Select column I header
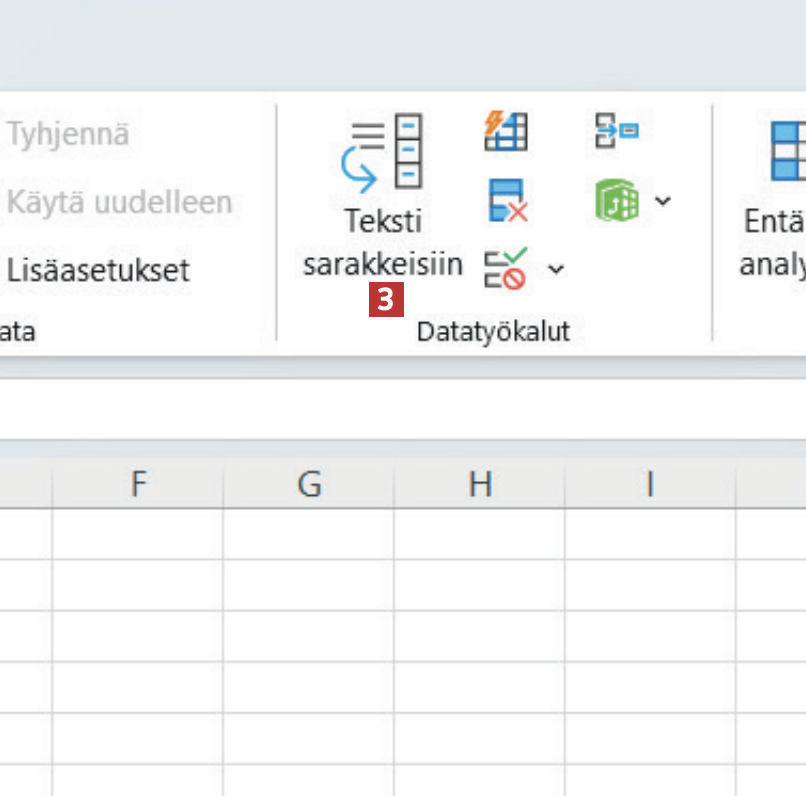This screenshot has height=796, width=806. pyautogui.click(x=650, y=485)
